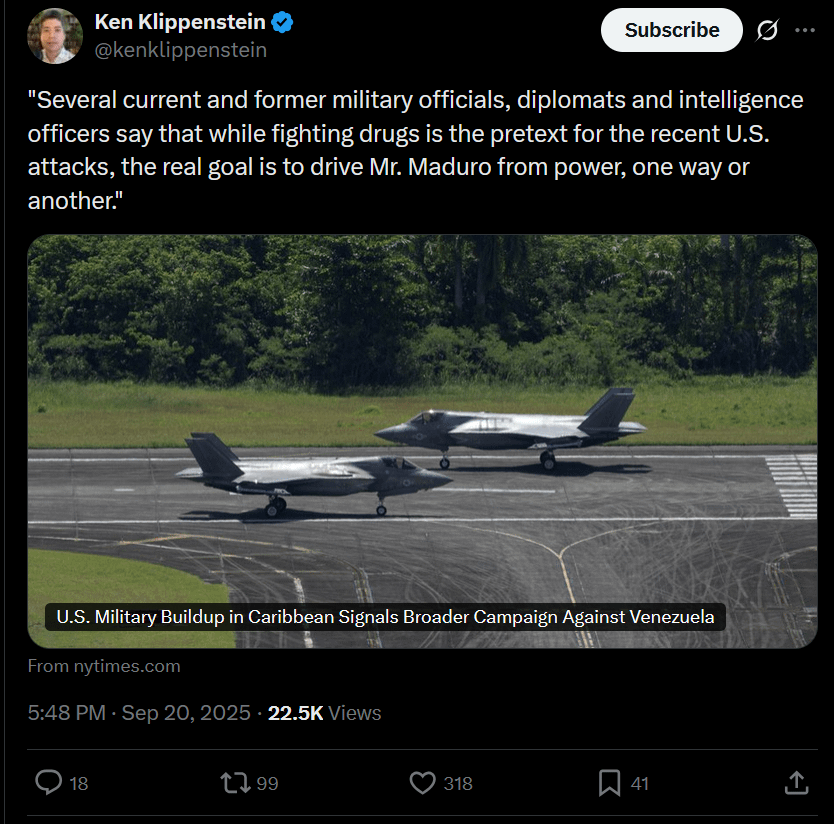
Task: Bookmark this tweet with the bookmark icon
Action: (x=609, y=782)
